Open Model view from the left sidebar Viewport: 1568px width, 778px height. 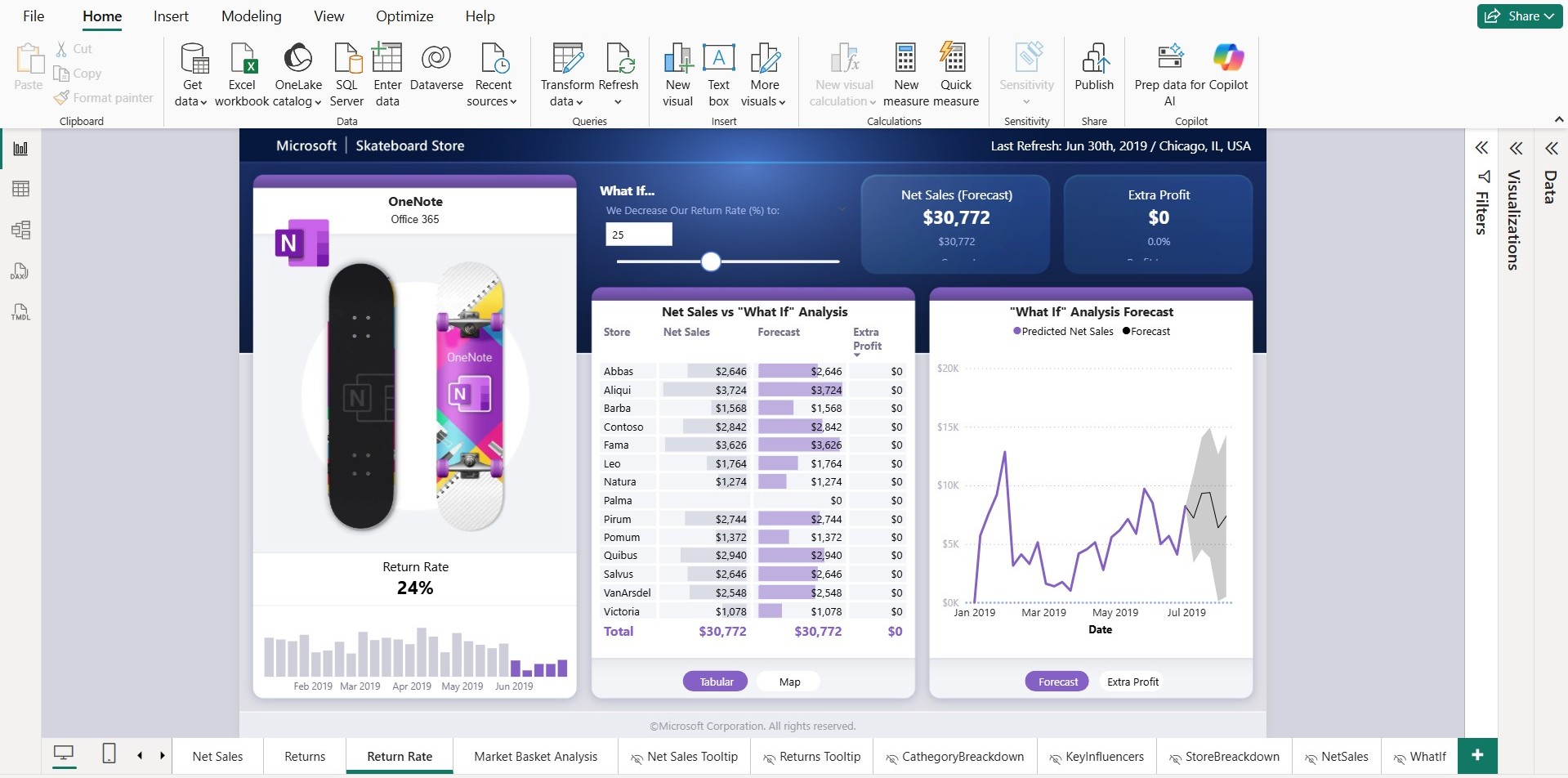pyautogui.click(x=20, y=230)
